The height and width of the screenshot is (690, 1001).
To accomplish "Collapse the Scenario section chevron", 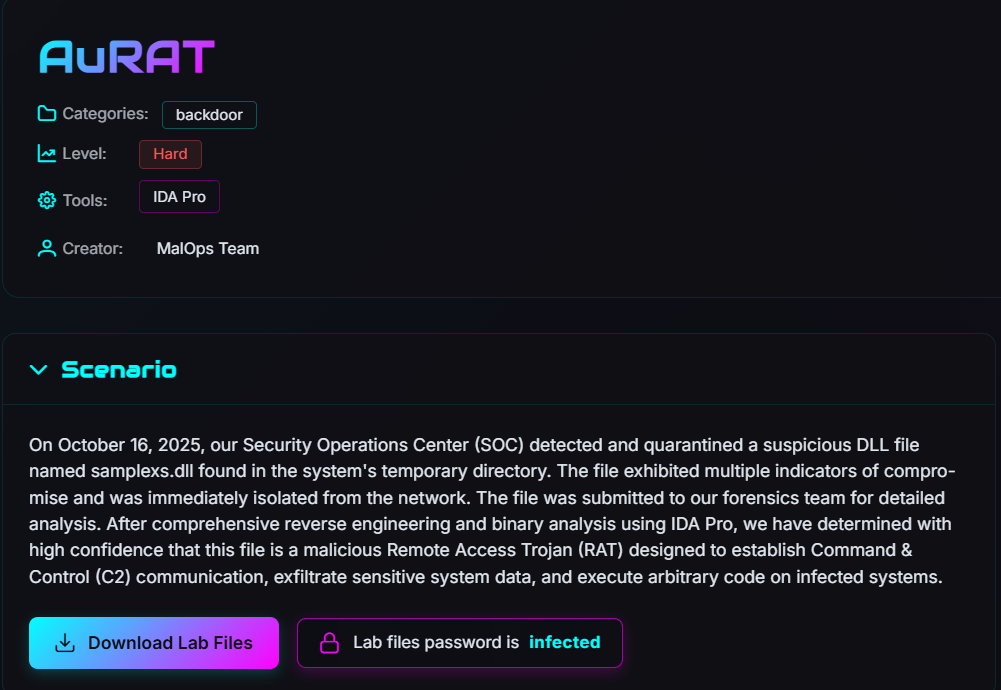I will pyautogui.click(x=39, y=370).
